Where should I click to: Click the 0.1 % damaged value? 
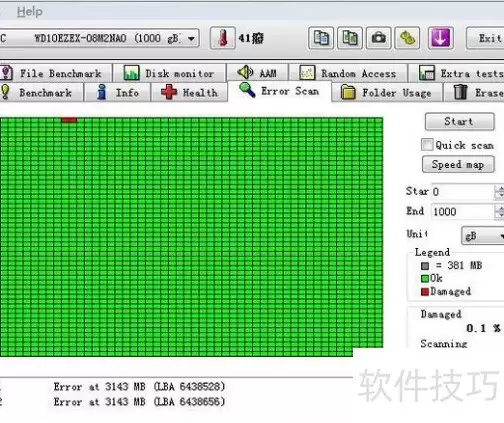[x=483, y=328]
